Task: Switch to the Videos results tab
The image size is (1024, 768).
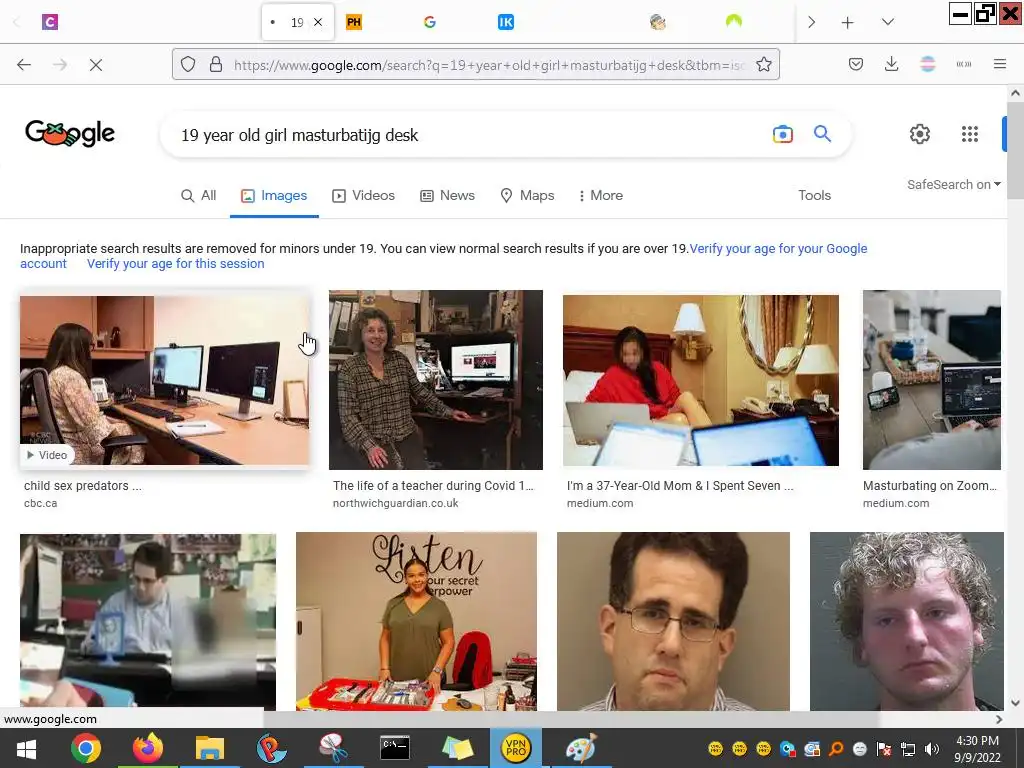Action: pyautogui.click(x=364, y=195)
